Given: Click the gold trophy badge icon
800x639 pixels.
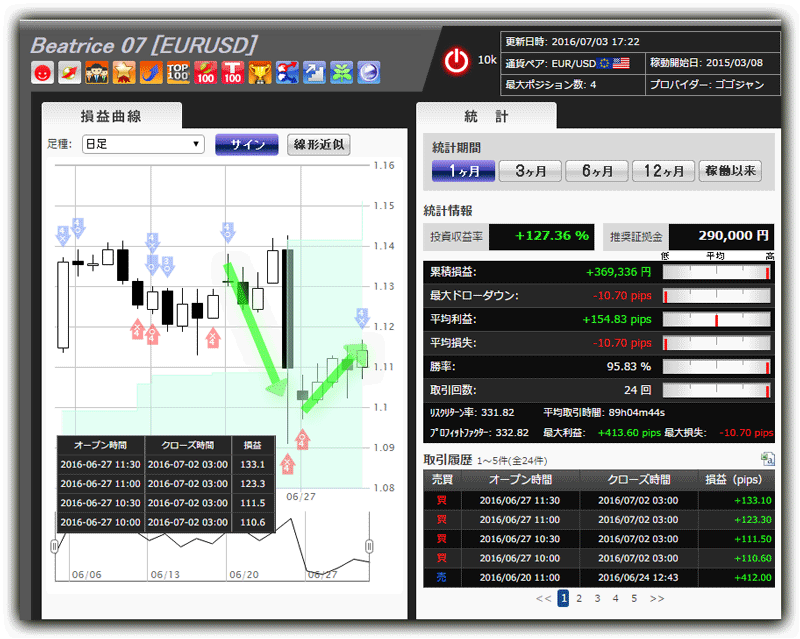Looking at the screenshot, I should [x=260, y=72].
